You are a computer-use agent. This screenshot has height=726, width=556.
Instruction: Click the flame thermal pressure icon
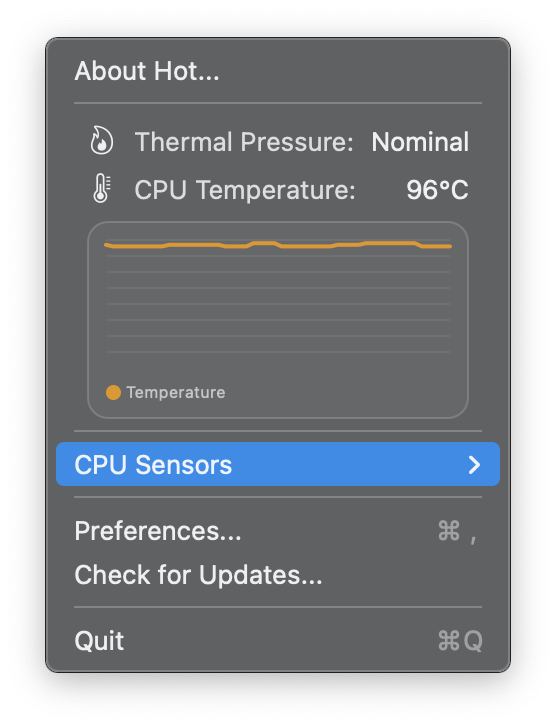pos(101,140)
